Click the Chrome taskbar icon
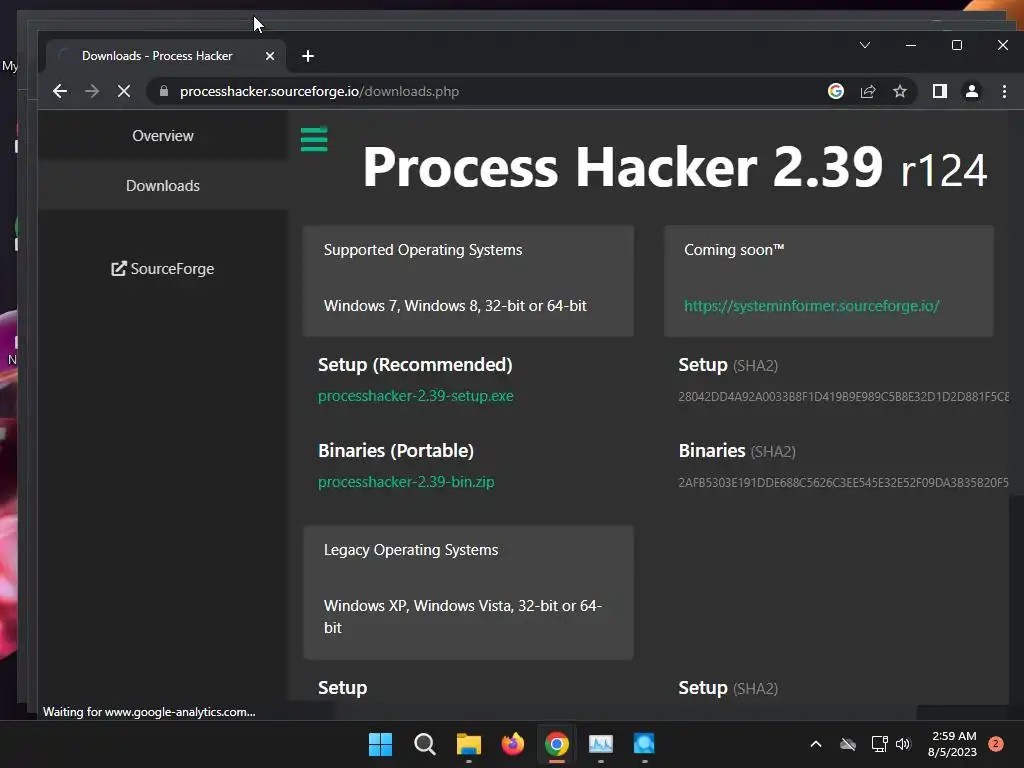 pos(556,744)
